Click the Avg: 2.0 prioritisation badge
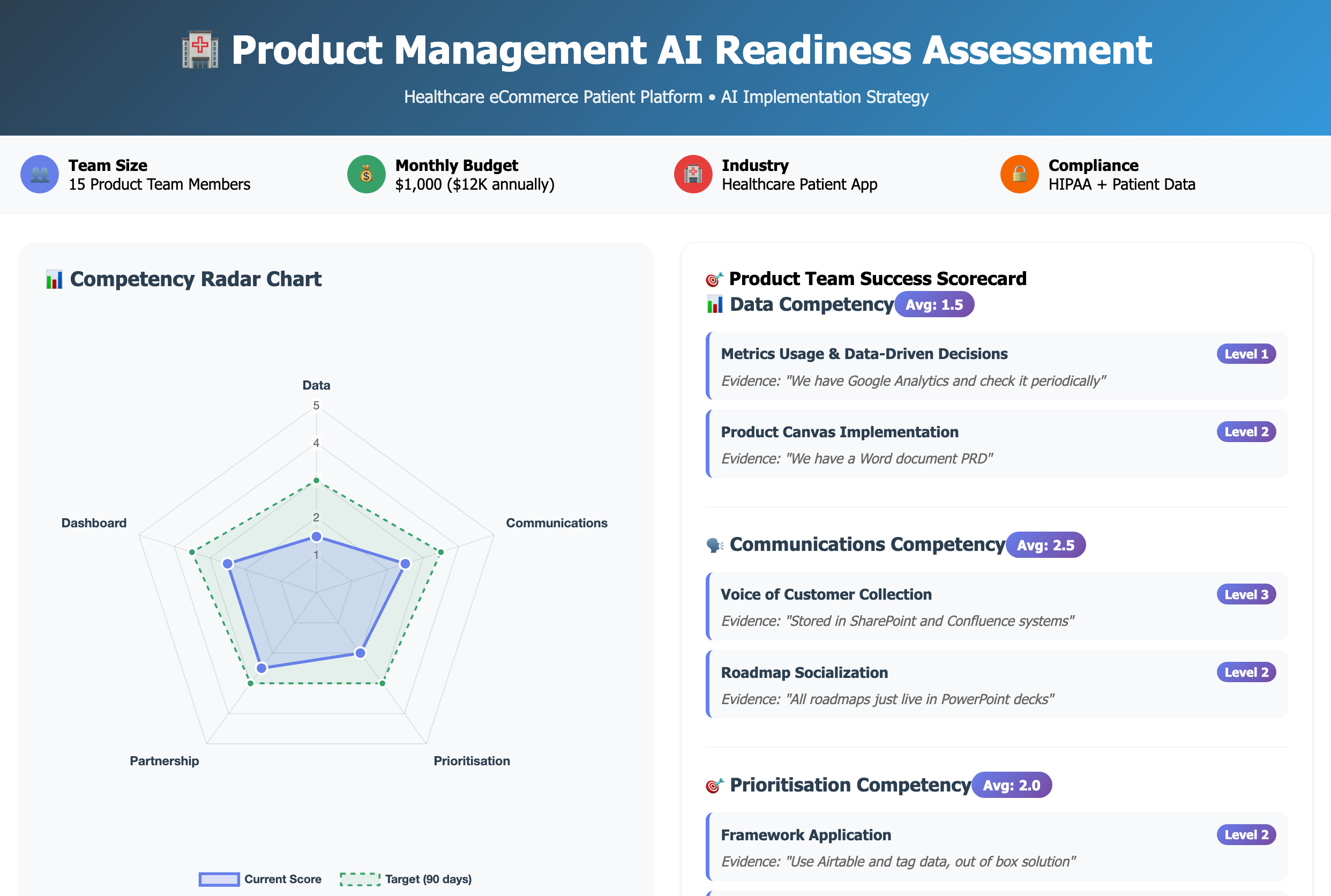 pos(1011,785)
